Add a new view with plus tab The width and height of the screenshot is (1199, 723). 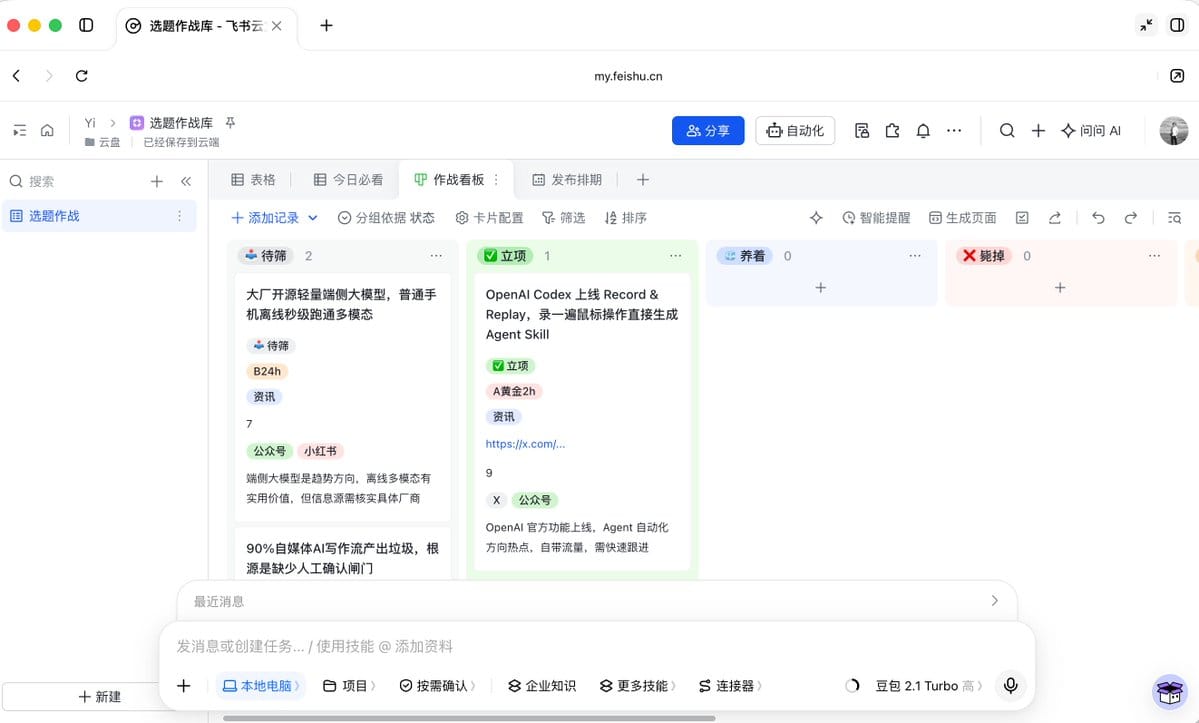click(x=642, y=180)
